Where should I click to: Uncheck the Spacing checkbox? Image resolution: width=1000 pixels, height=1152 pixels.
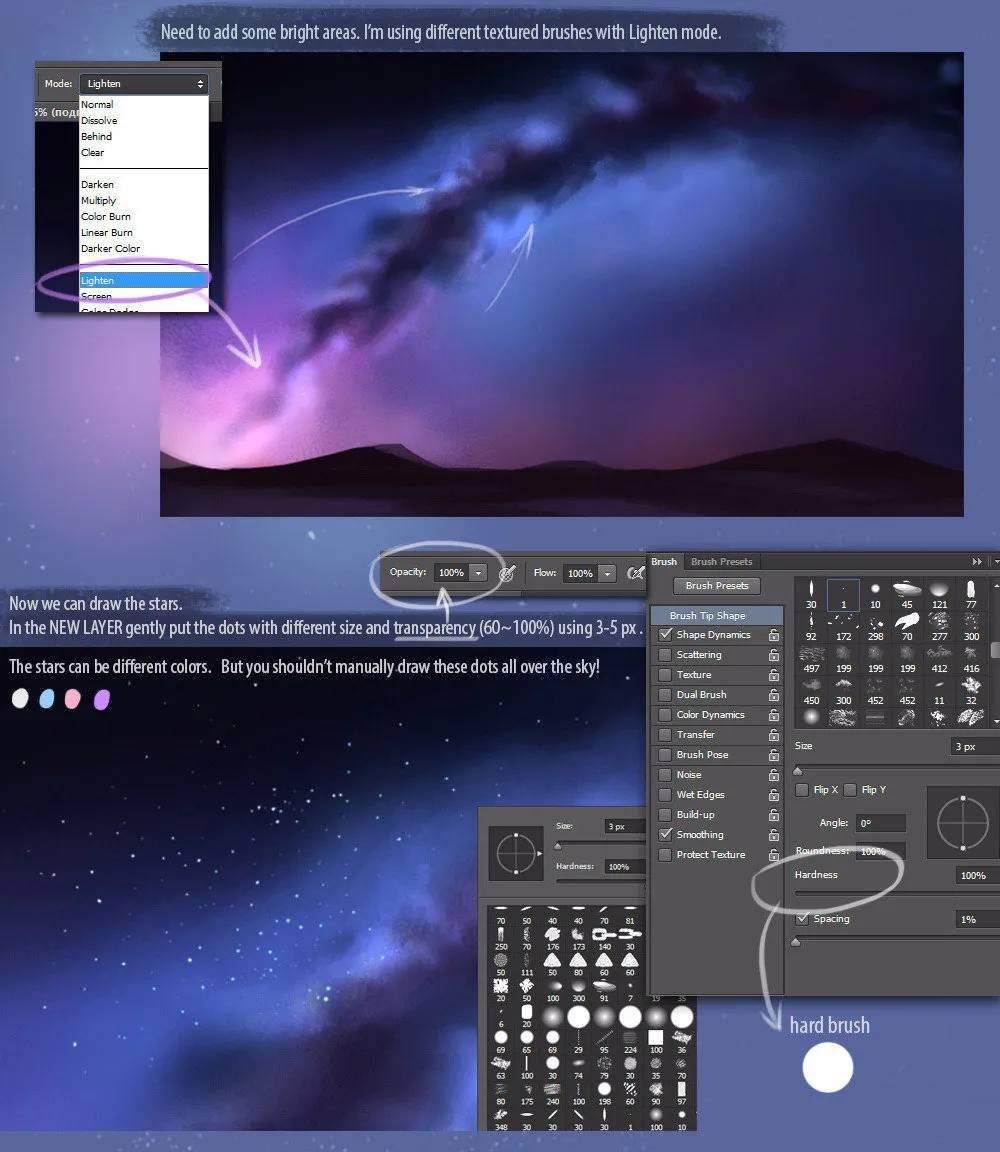tap(802, 919)
